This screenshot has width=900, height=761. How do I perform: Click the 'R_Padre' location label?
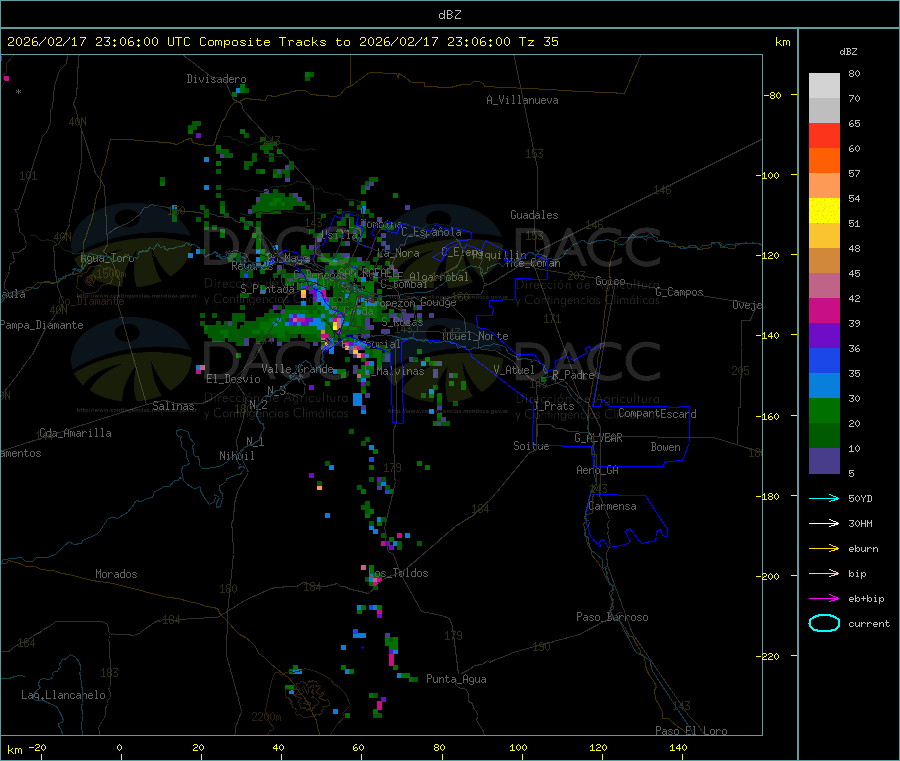pos(573,375)
